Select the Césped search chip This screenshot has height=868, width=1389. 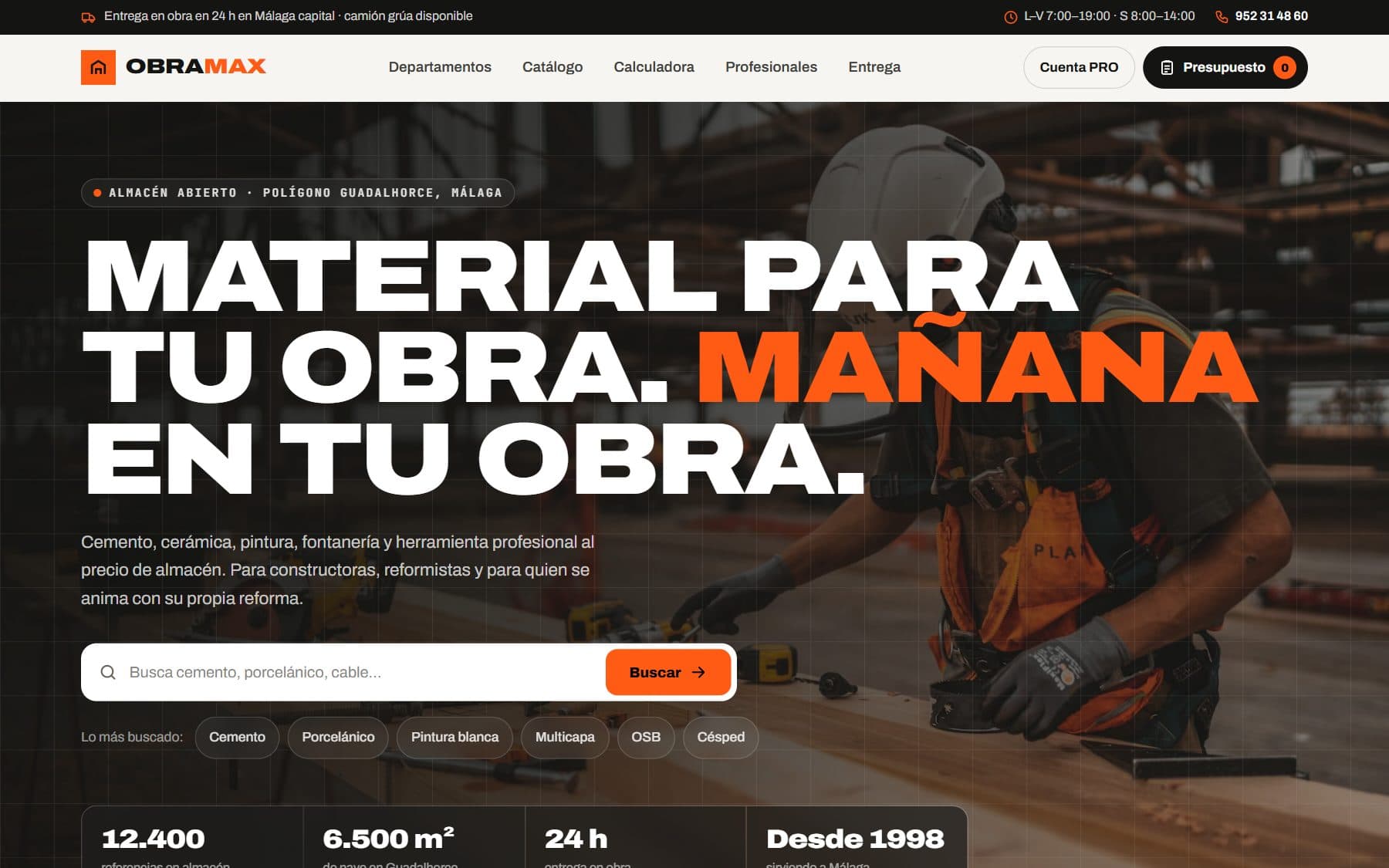pos(721,737)
